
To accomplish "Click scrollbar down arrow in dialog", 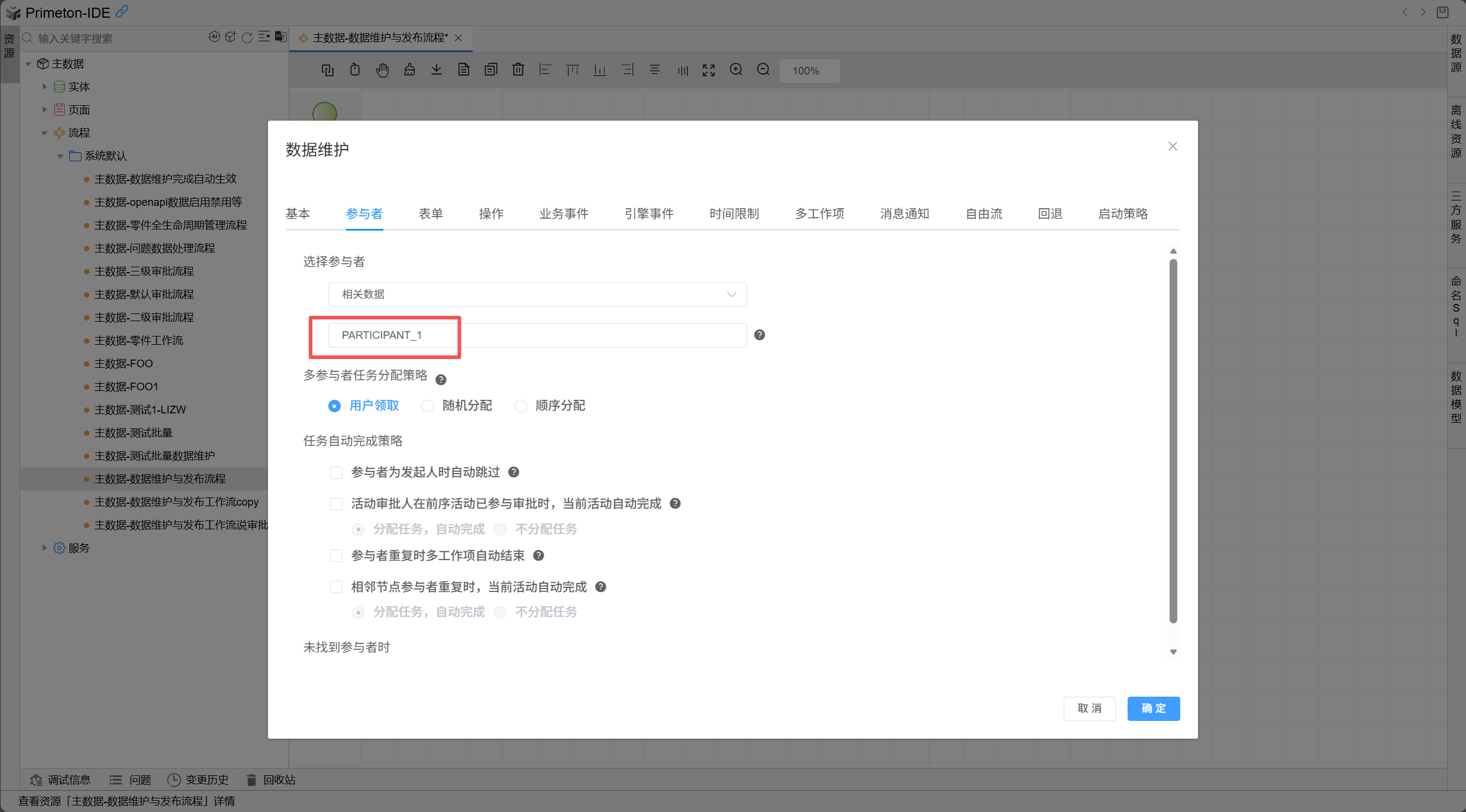I will pos(1173,652).
